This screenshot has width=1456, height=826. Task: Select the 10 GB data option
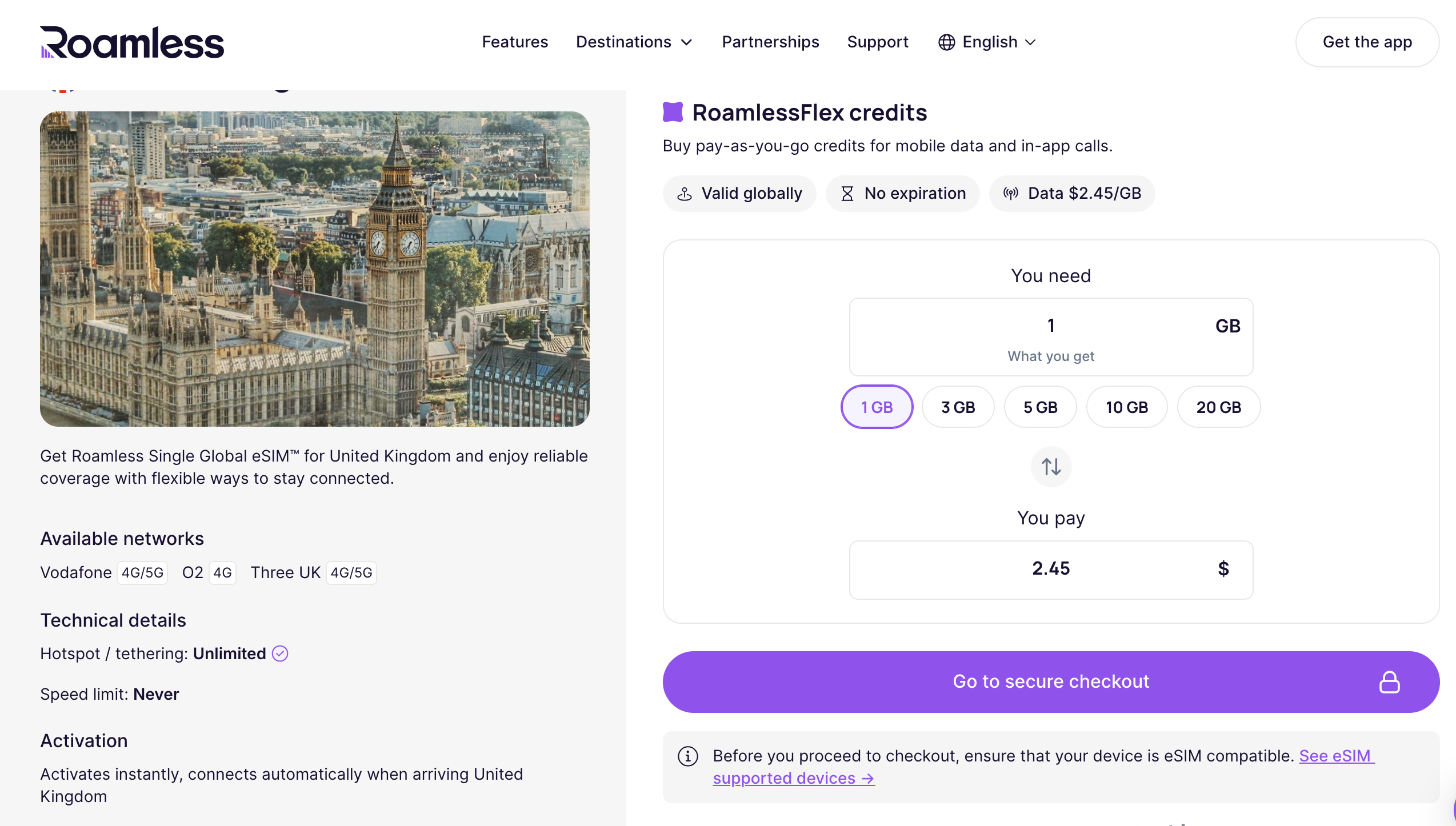point(1126,407)
